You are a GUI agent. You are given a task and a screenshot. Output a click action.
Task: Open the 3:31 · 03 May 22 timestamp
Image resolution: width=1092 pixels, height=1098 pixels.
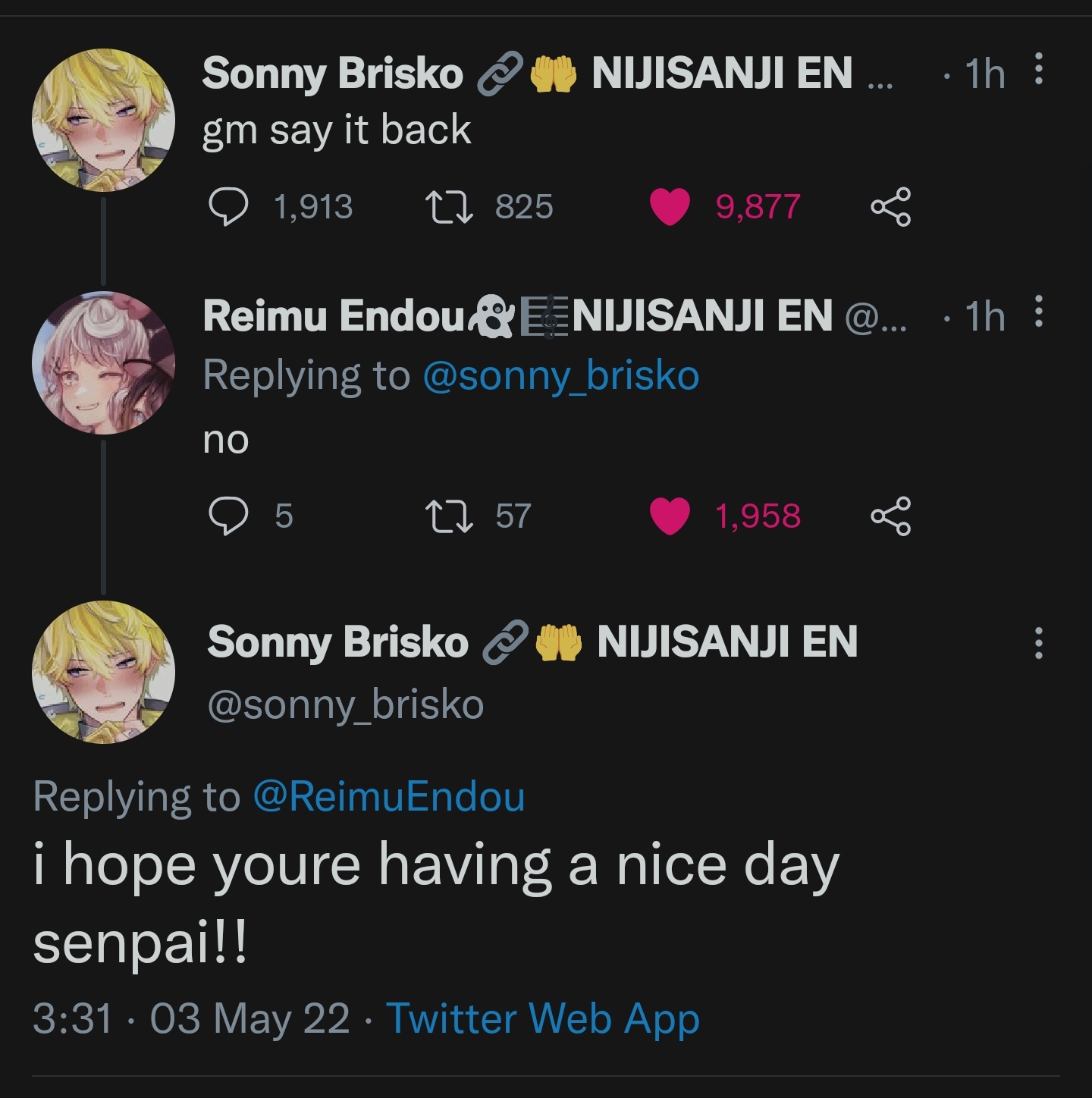(191, 1018)
